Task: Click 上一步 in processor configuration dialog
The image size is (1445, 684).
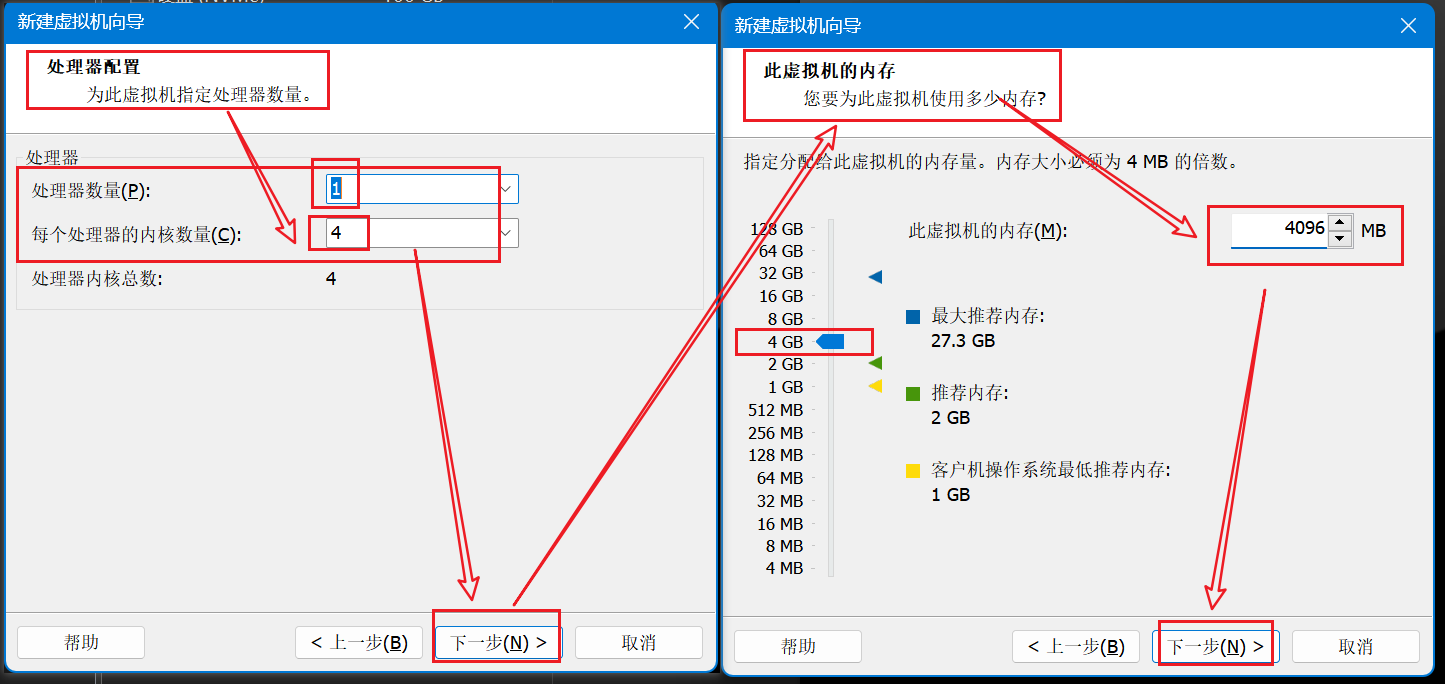Action: point(359,642)
